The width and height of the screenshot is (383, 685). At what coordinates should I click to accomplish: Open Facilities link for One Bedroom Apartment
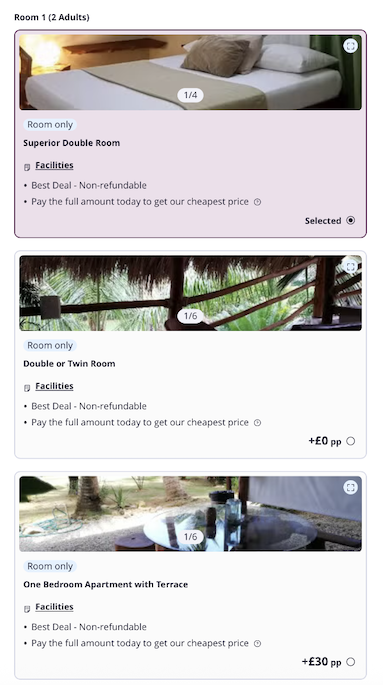tap(54, 606)
